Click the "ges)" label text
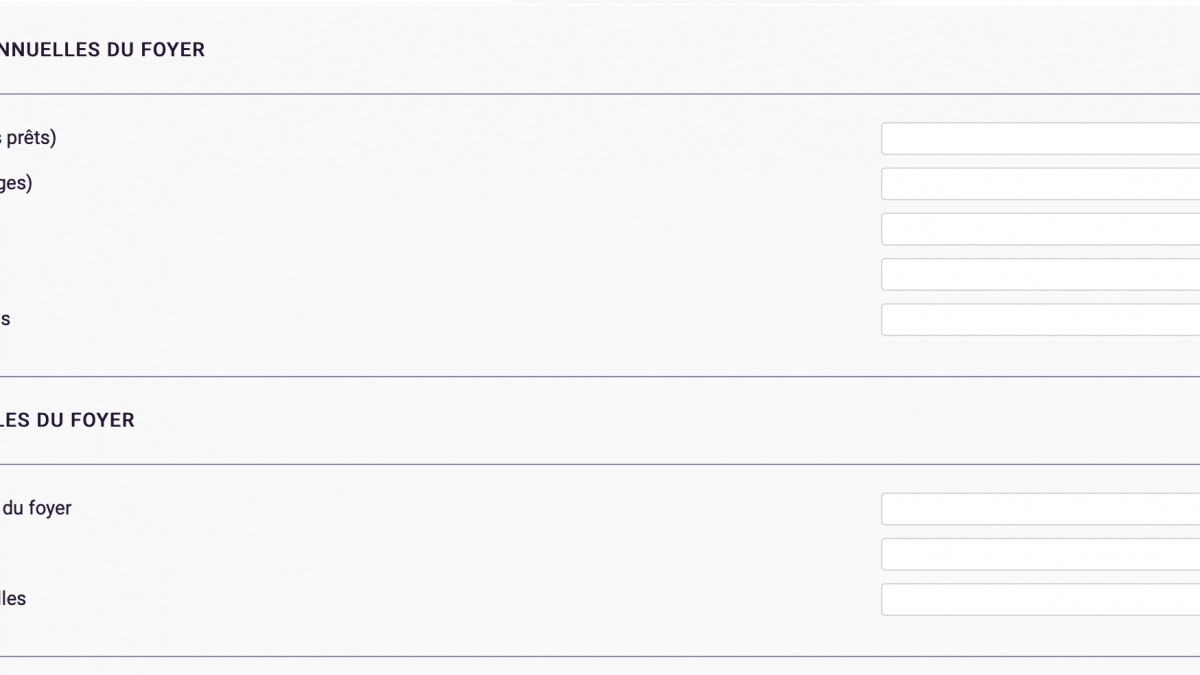1200x675 pixels. point(16,184)
